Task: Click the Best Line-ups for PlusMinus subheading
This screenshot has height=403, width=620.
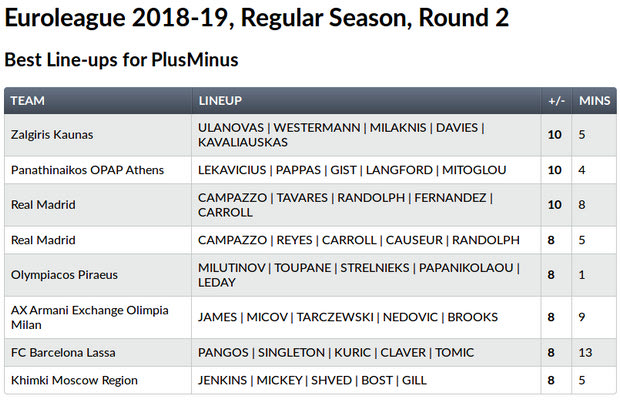Action: [121, 60]
